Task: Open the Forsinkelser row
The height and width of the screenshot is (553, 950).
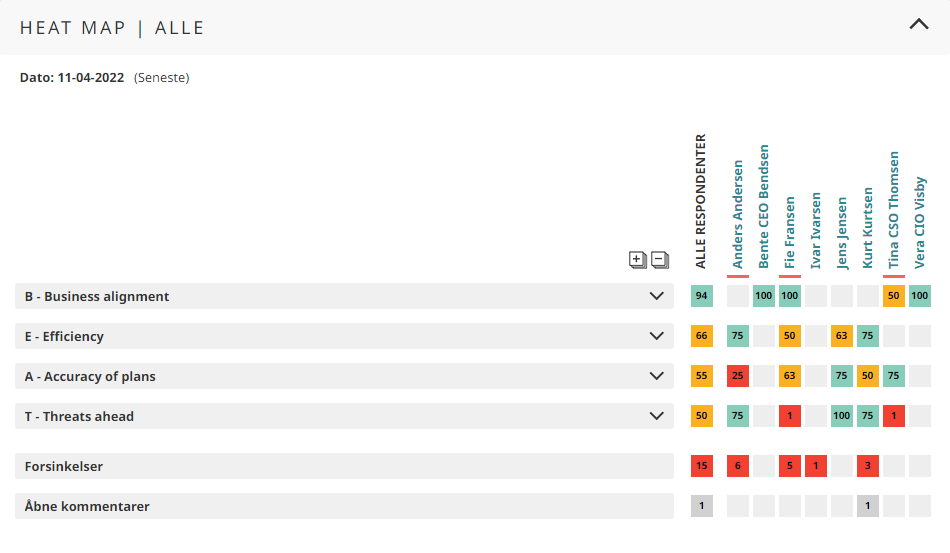Action: click(x=344, y=466)
